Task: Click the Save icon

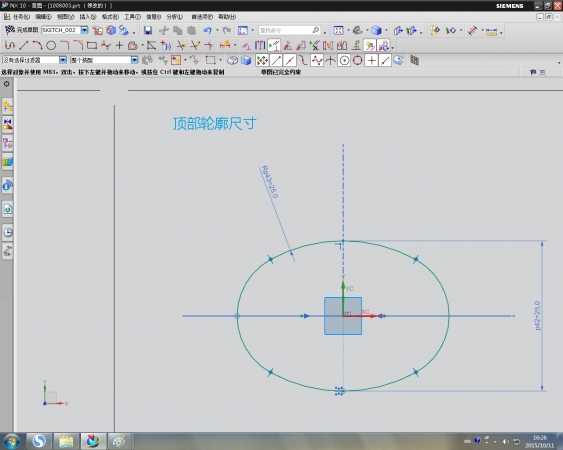Action: tap(148, 31)
